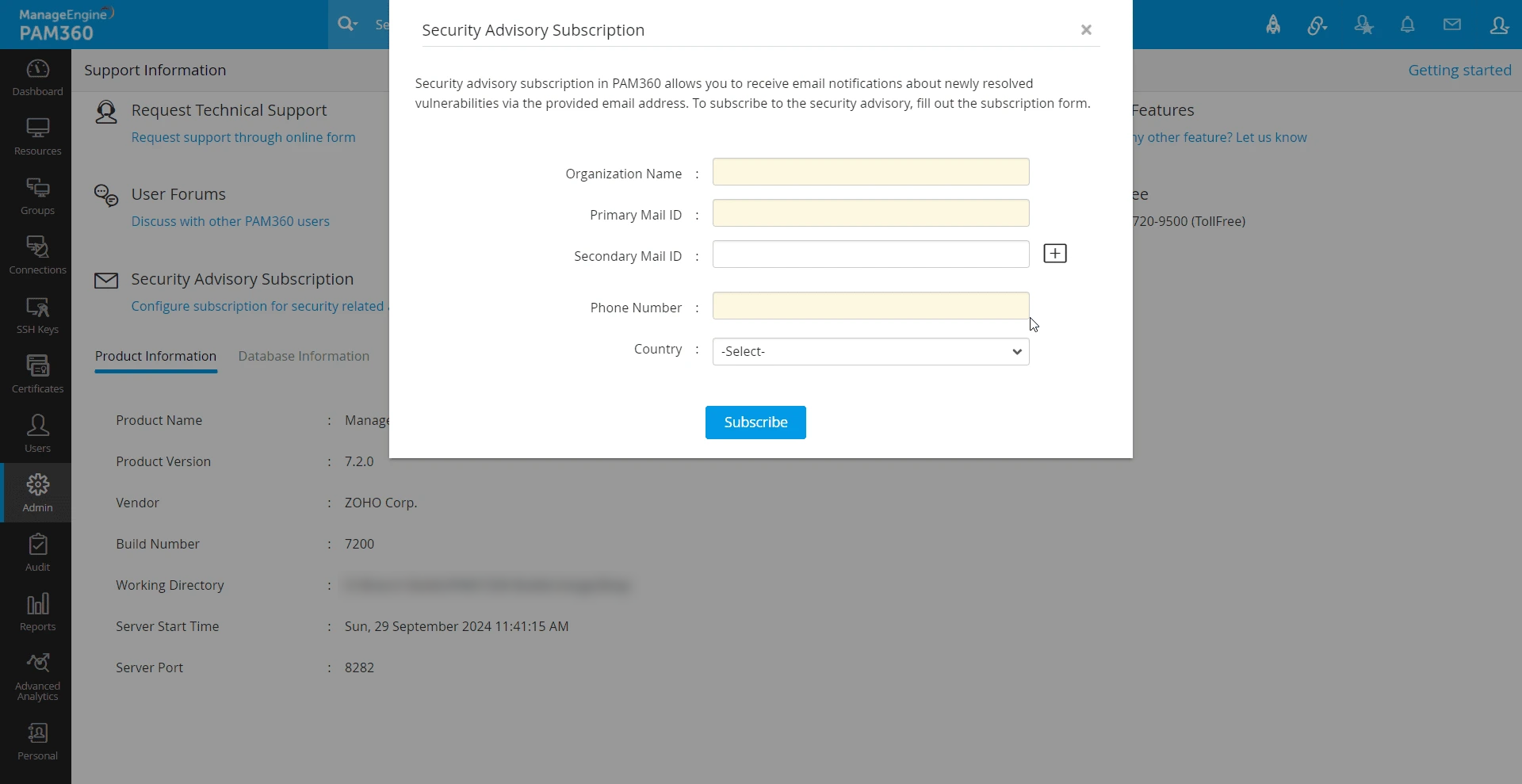Screen dimensions: 1522x784
Task: Open Resources in the sidebar
Action: tap(37, 136)
